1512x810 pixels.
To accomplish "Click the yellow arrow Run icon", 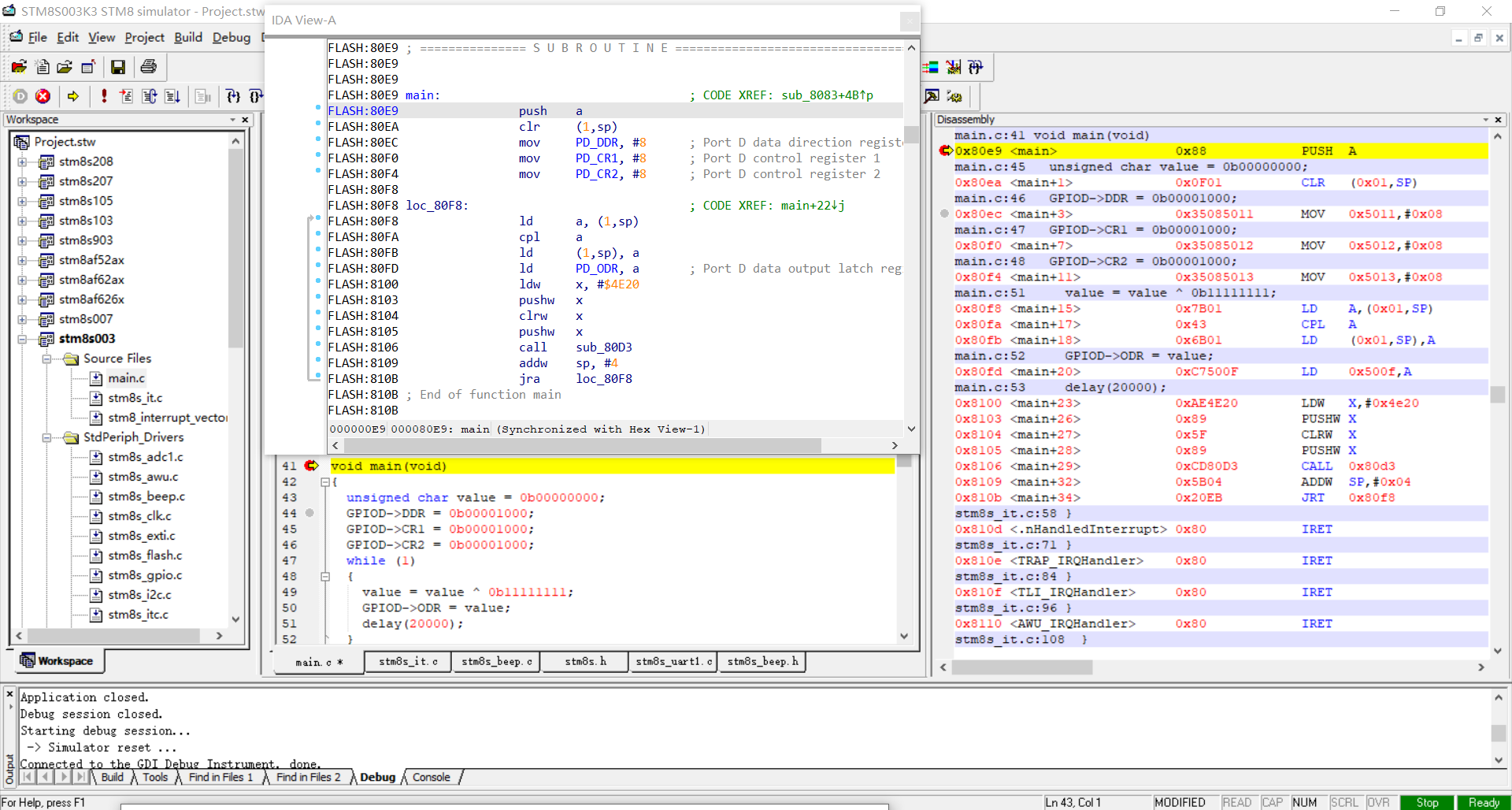I will tap(73, 96).
